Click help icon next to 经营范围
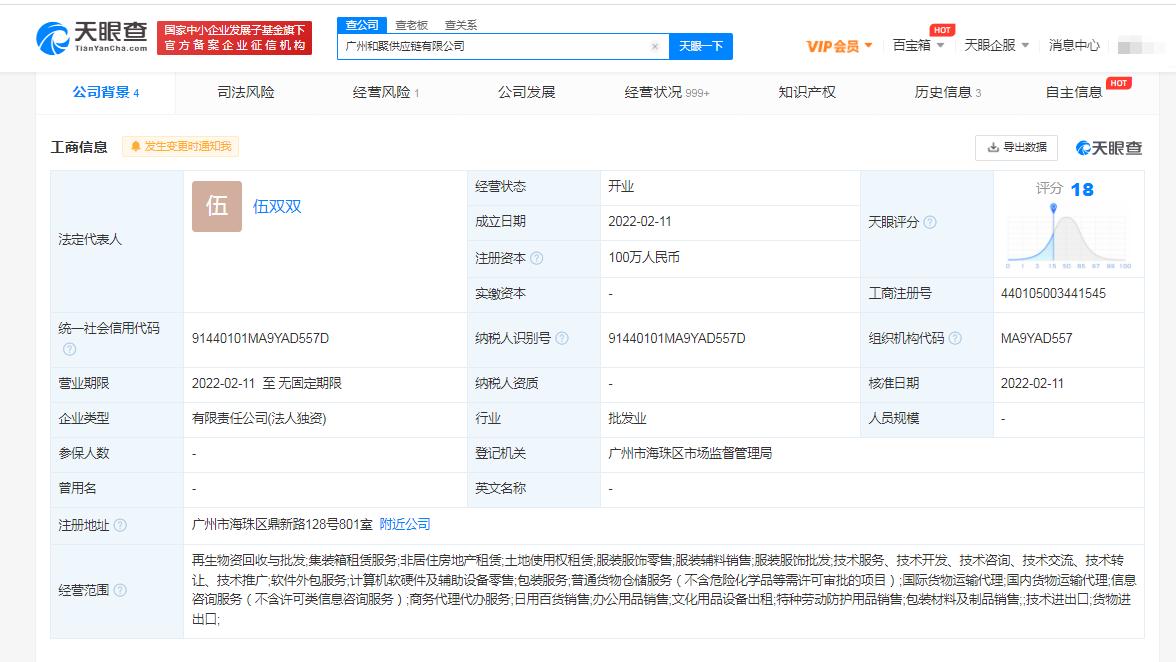The width and height of the screenshot is (1176, 662). (120, 590)
